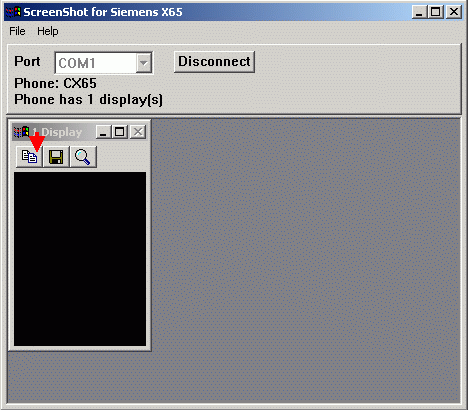Screen dimensions: 468x410
Task: Save the screenshot with floppy icon
Action: [56, 156]
